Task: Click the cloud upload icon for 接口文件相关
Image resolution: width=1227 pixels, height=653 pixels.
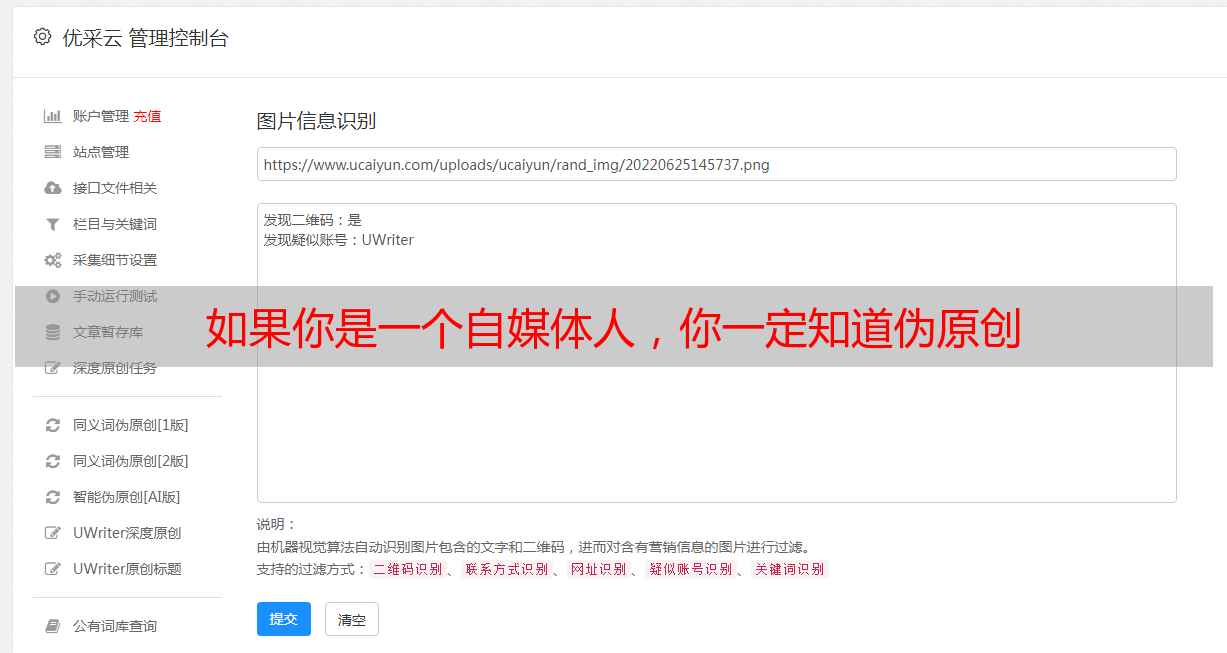Action: 53,188
